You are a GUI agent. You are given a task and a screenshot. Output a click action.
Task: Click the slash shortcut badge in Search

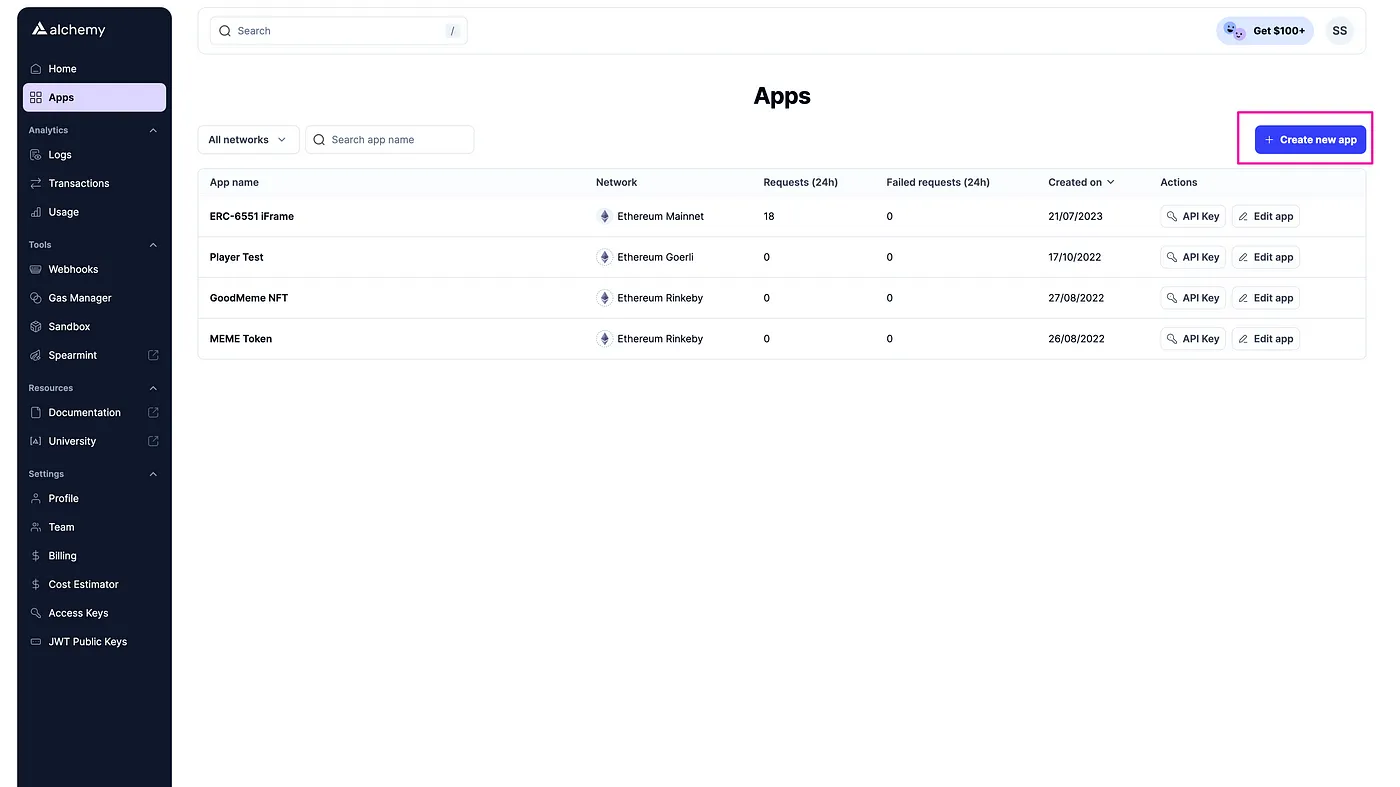point(452,31)
